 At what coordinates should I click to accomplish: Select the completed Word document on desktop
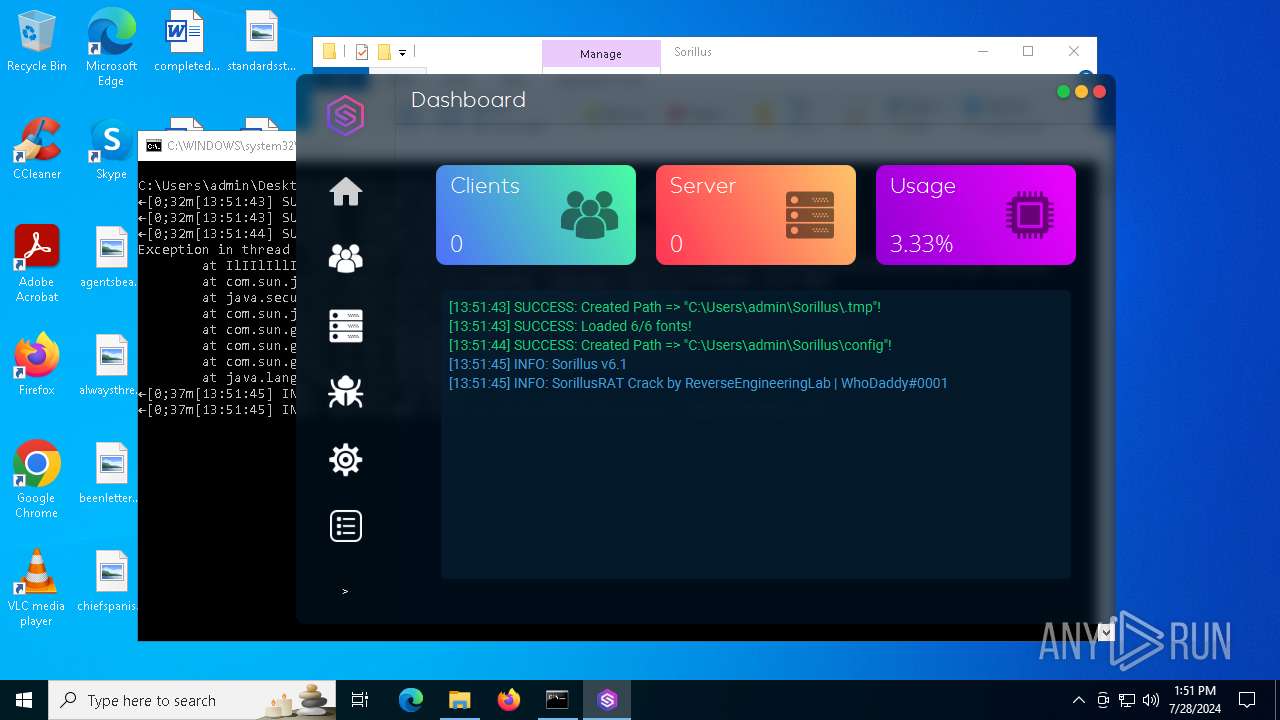pyautogui.click(x=186, y=42)
